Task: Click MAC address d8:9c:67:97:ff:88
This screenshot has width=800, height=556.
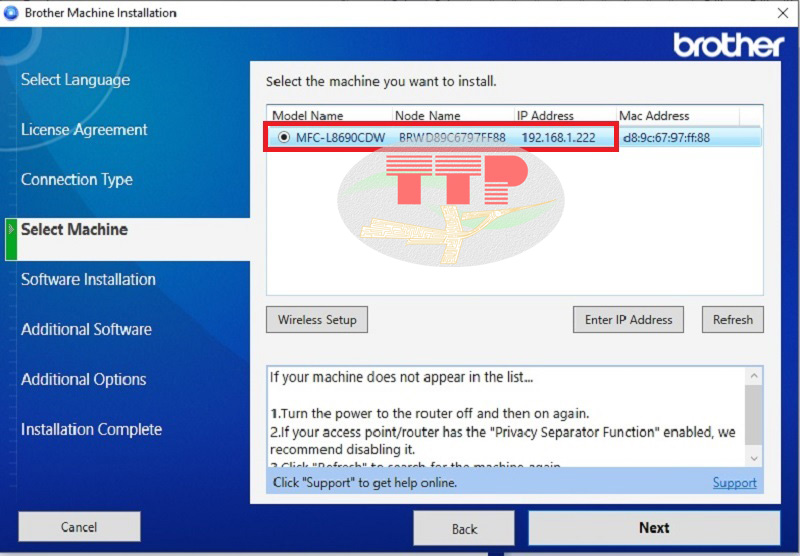Action: coord(666,138)
